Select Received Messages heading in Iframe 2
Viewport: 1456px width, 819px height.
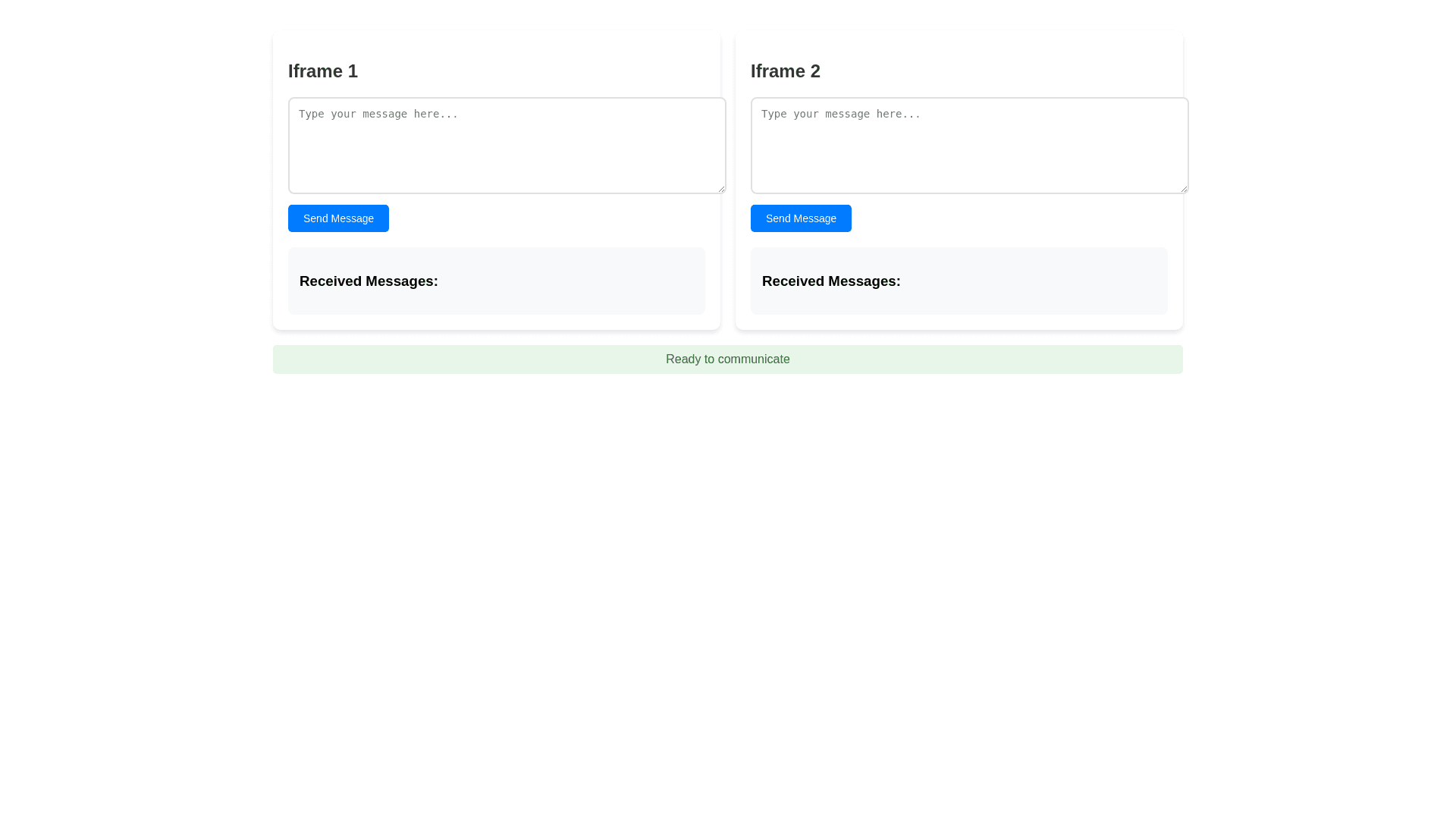point(831,281)
